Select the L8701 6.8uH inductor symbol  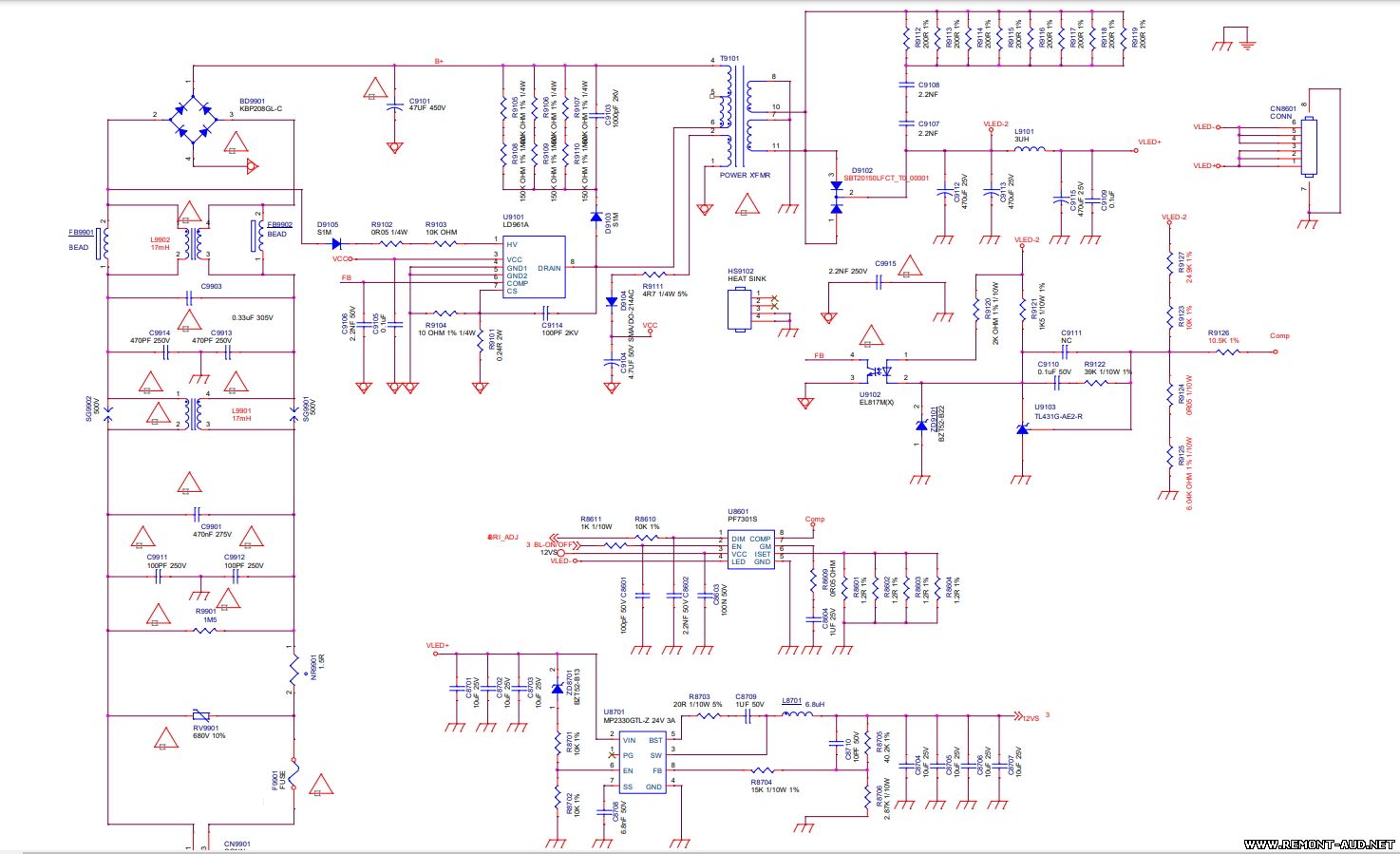click(x=796, y=713)
